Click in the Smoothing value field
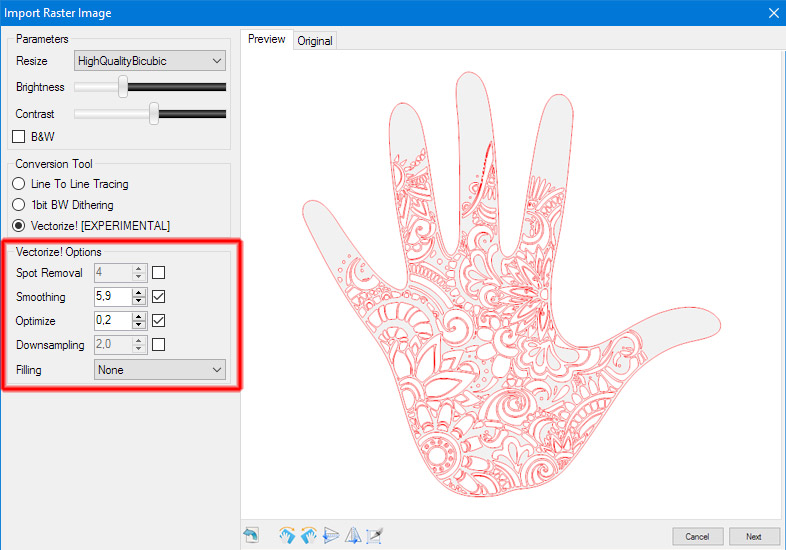786x550 pixels. pyautogui.click(x=113, y=296)
